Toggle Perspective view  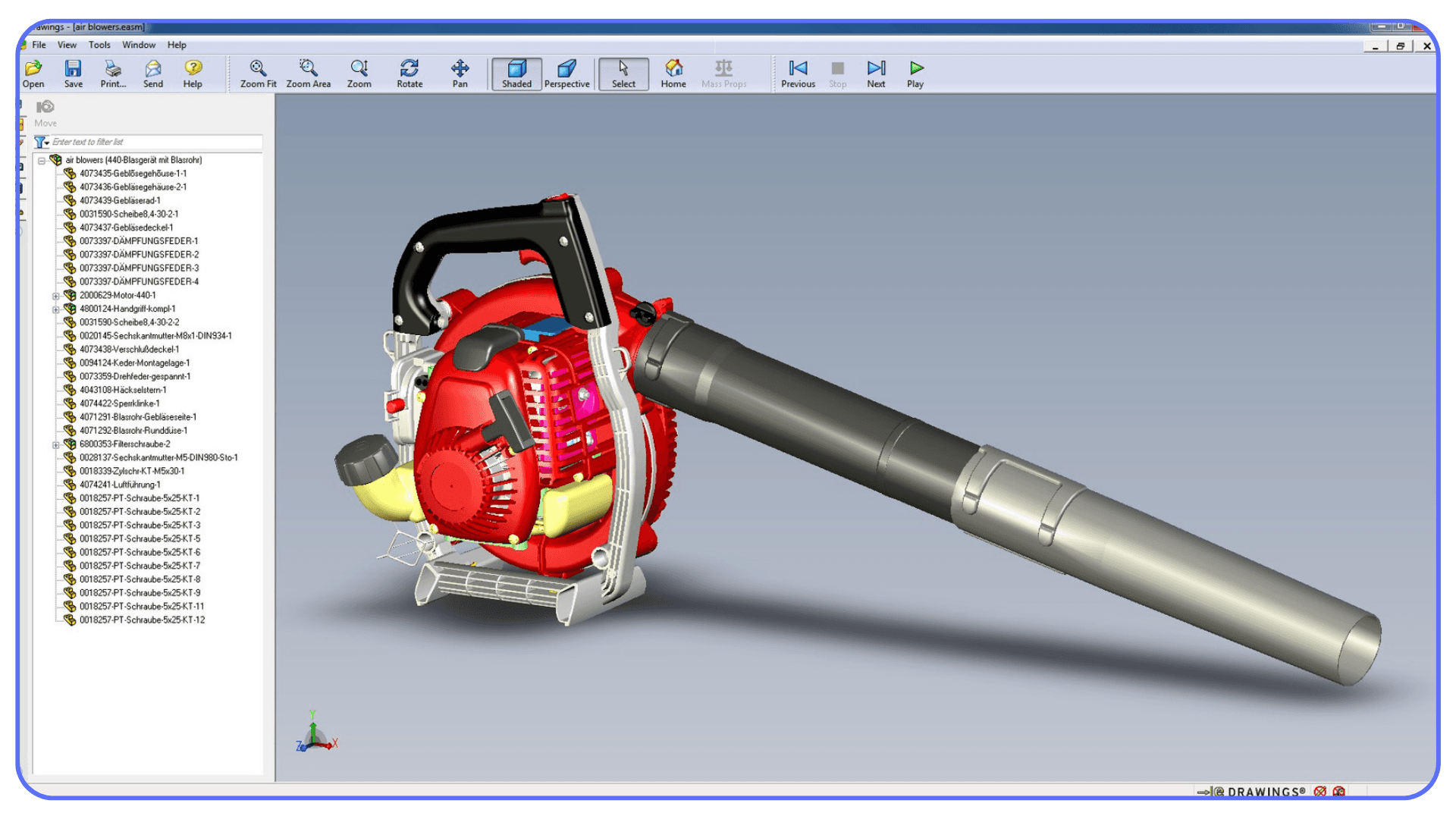click(x=566, y=73)
